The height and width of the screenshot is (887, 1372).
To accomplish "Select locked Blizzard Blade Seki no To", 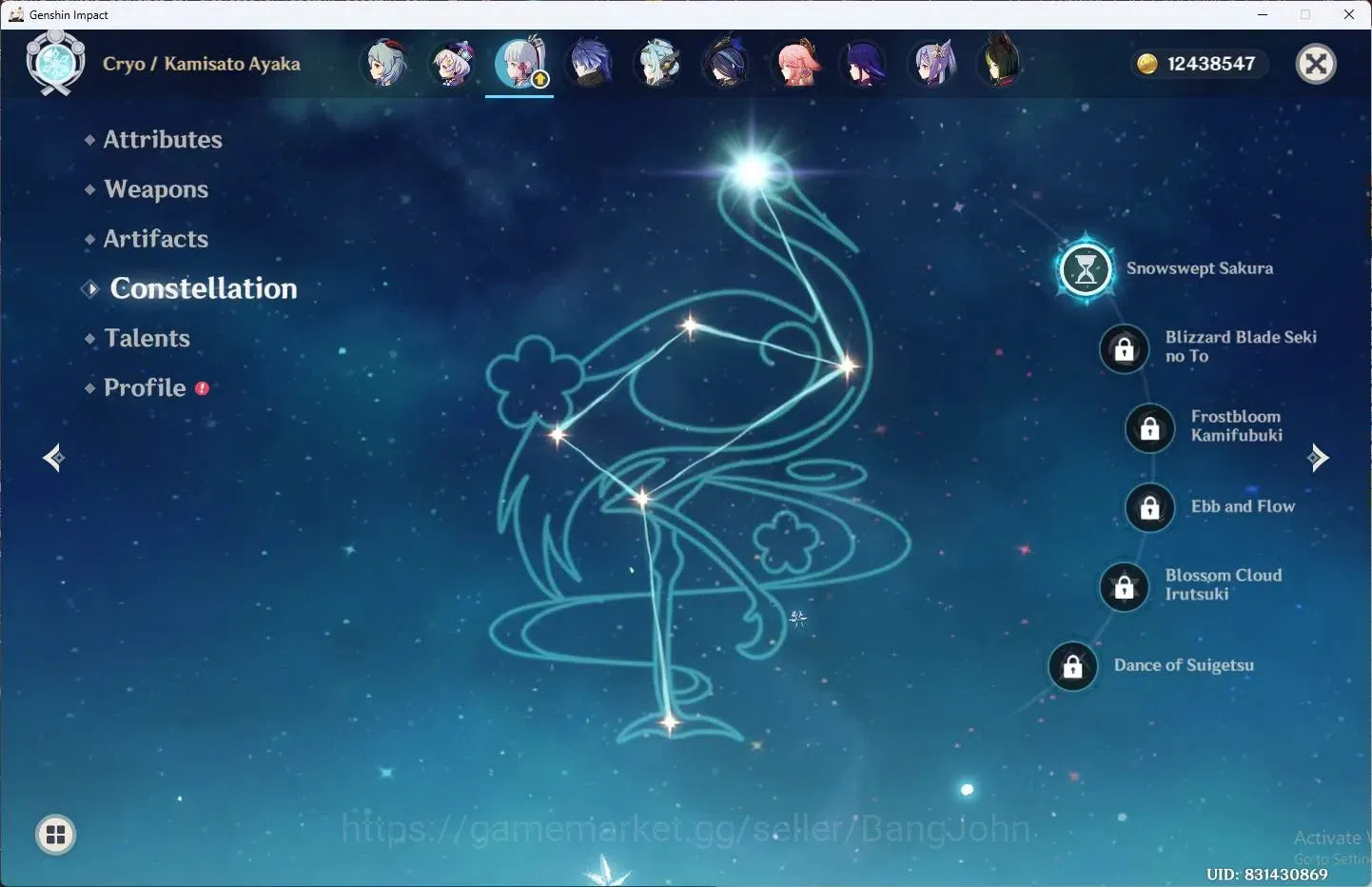I will click(x=1125, y=348).
